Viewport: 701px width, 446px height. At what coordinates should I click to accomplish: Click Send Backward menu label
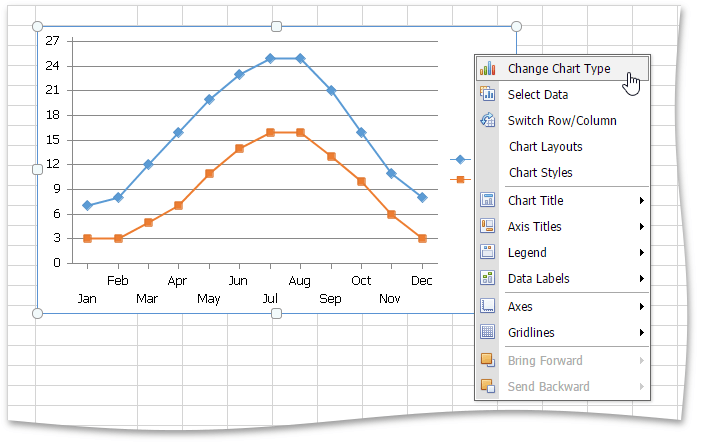click(x=549, y=387)
